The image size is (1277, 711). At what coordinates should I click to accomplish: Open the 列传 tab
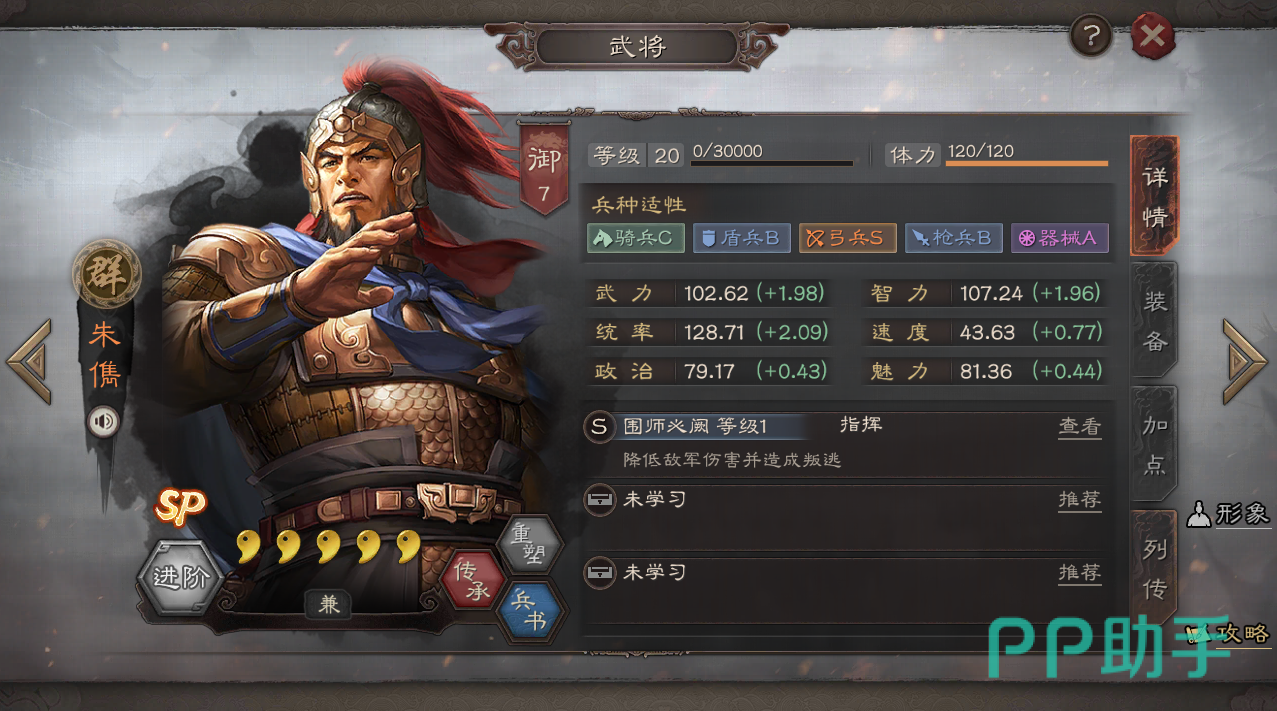click(x=1155, y=567)
